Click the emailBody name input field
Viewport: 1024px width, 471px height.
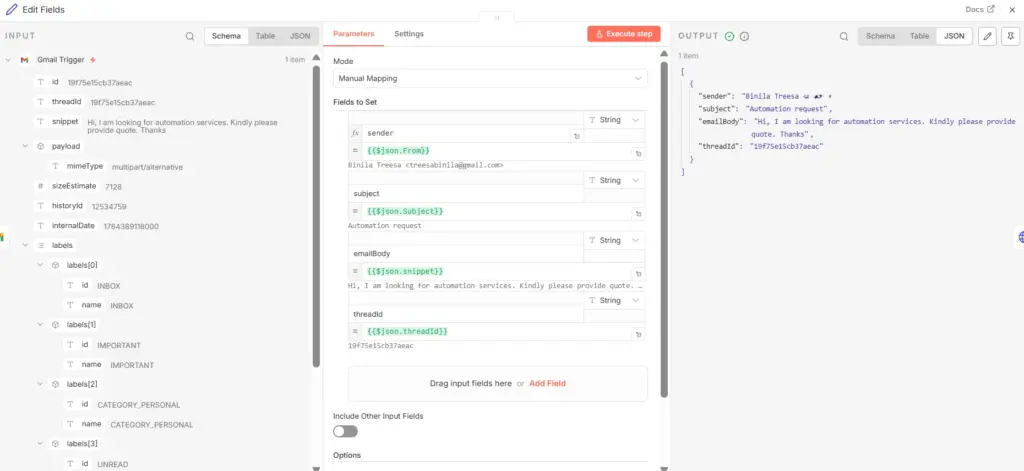pyautogui.click(x=465, y=254)
